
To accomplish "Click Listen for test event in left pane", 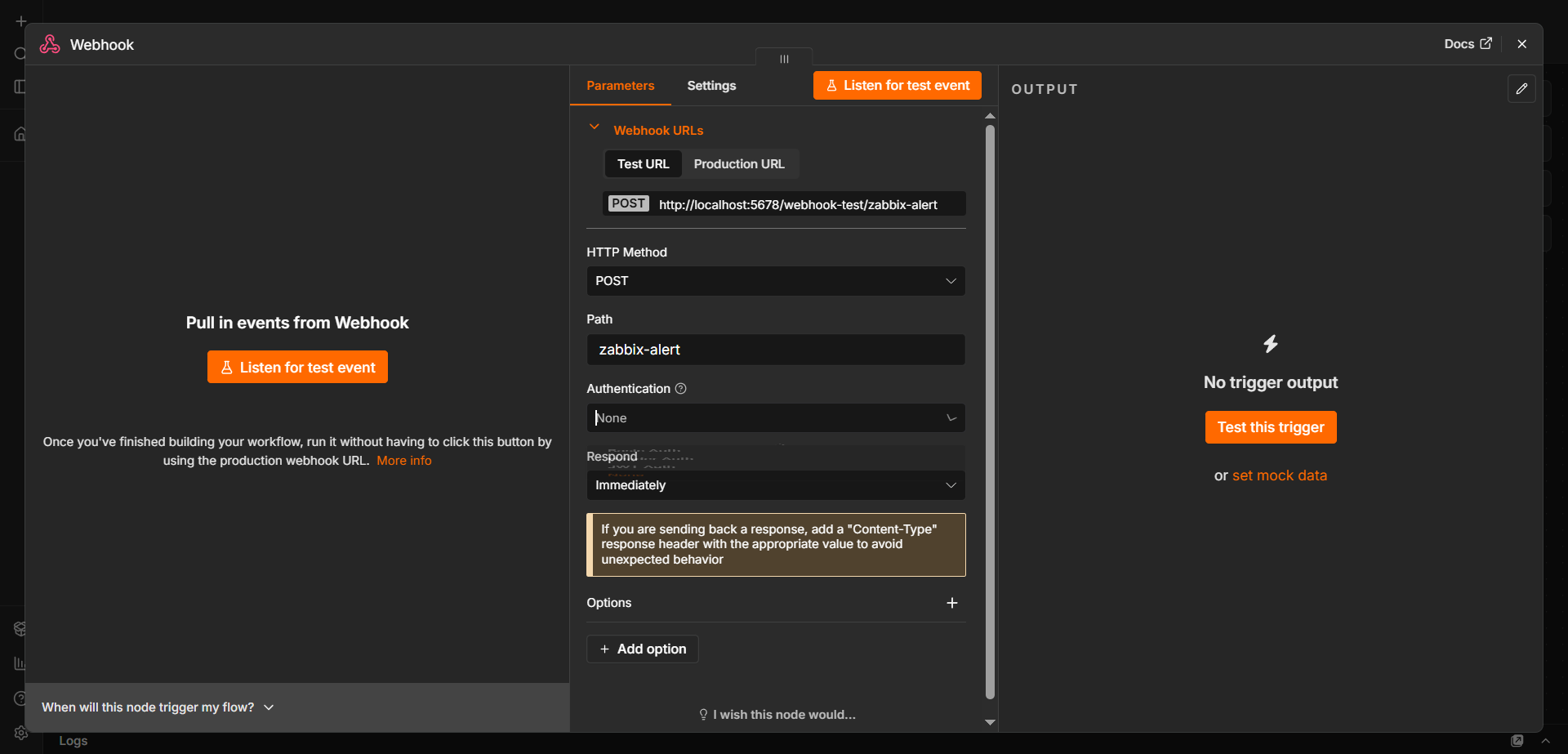I will (297, 368).
